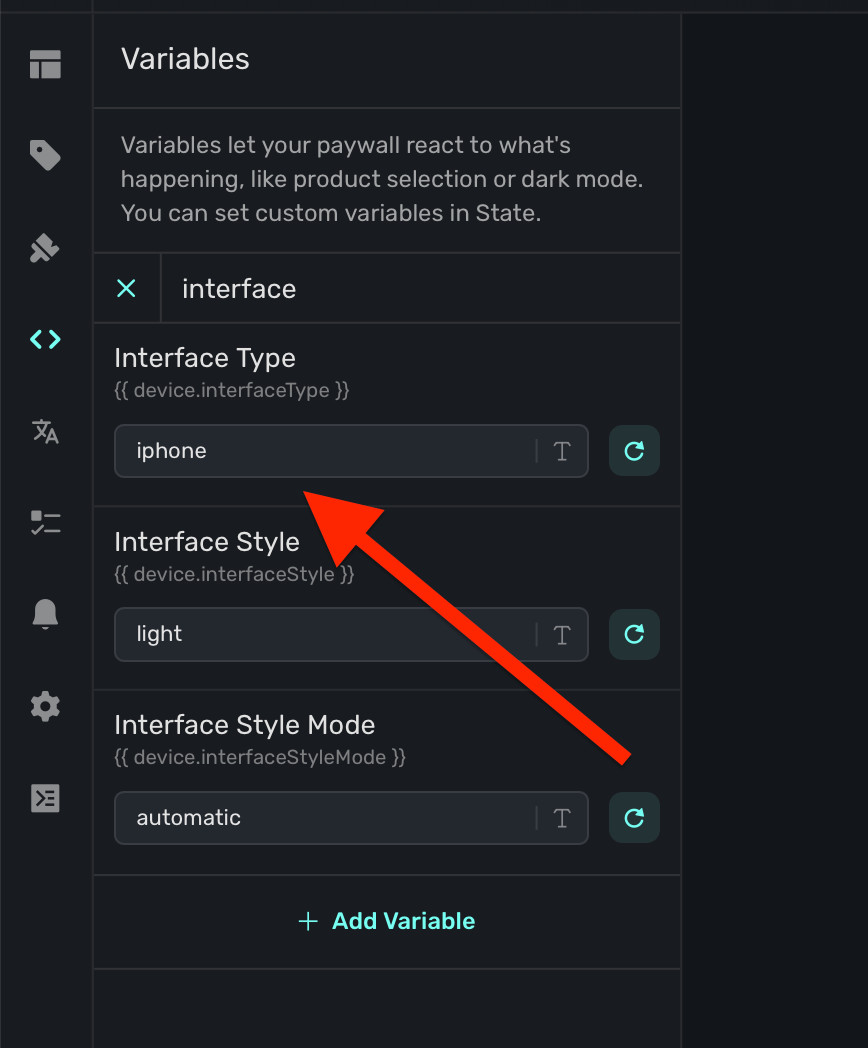Image resolution: width=868 pixels, height=1048 pixels.
Task: Click the Interface Style Mode automatic field
Action: point(351,818)
